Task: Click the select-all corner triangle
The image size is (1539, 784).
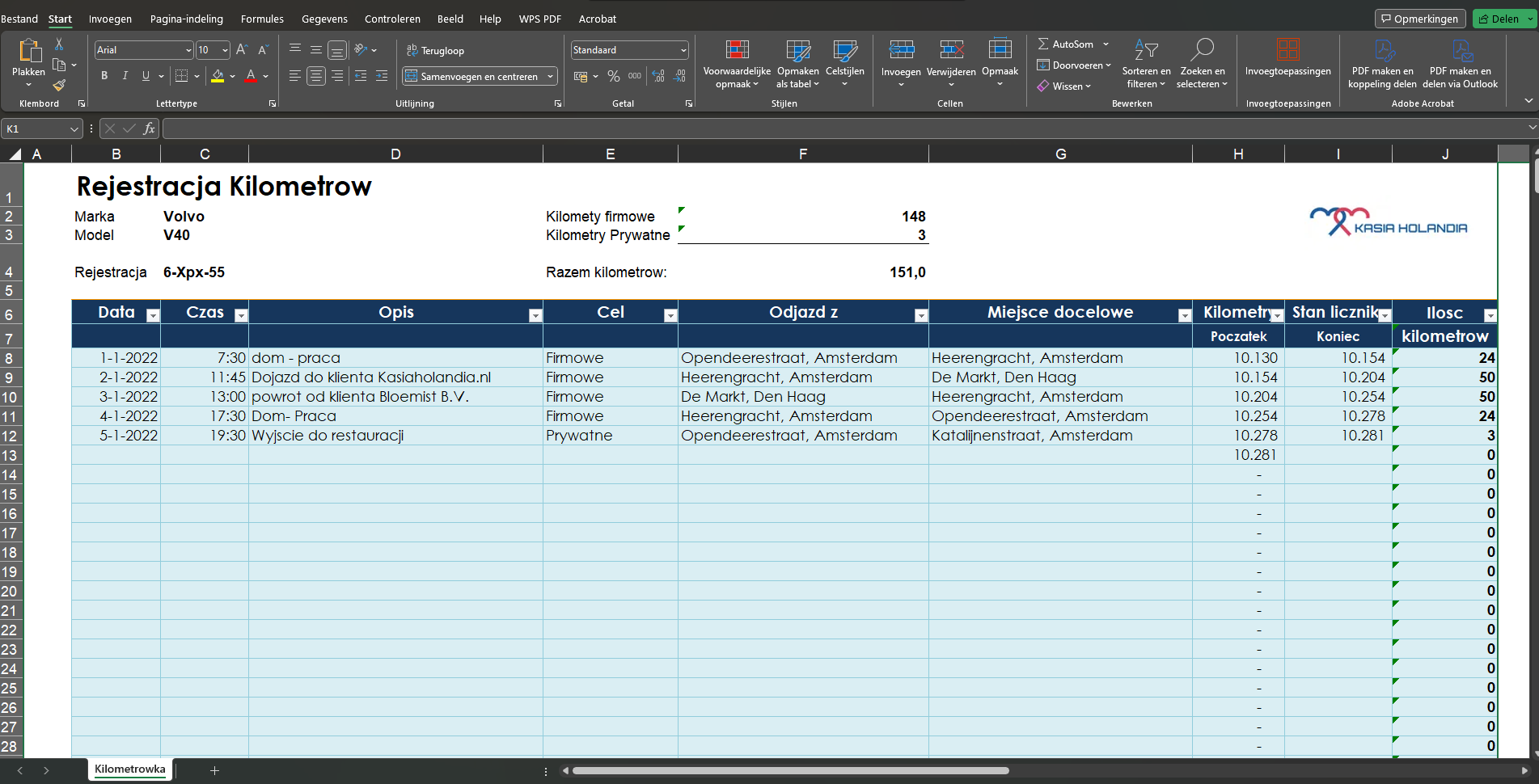Action: point(15,154)
